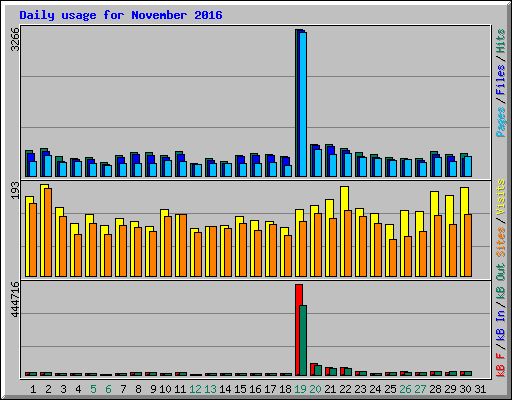Click the cyan Pages bar for day 30
This screenshot has height=400, width=512.
point(468,166)
